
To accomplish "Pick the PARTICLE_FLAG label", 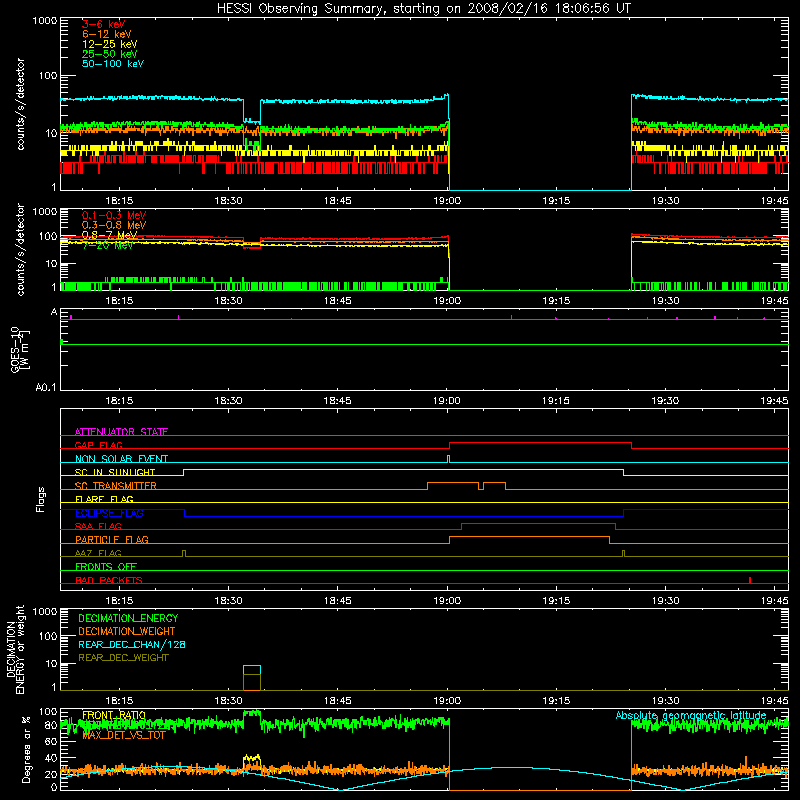I will pos(112,540).
